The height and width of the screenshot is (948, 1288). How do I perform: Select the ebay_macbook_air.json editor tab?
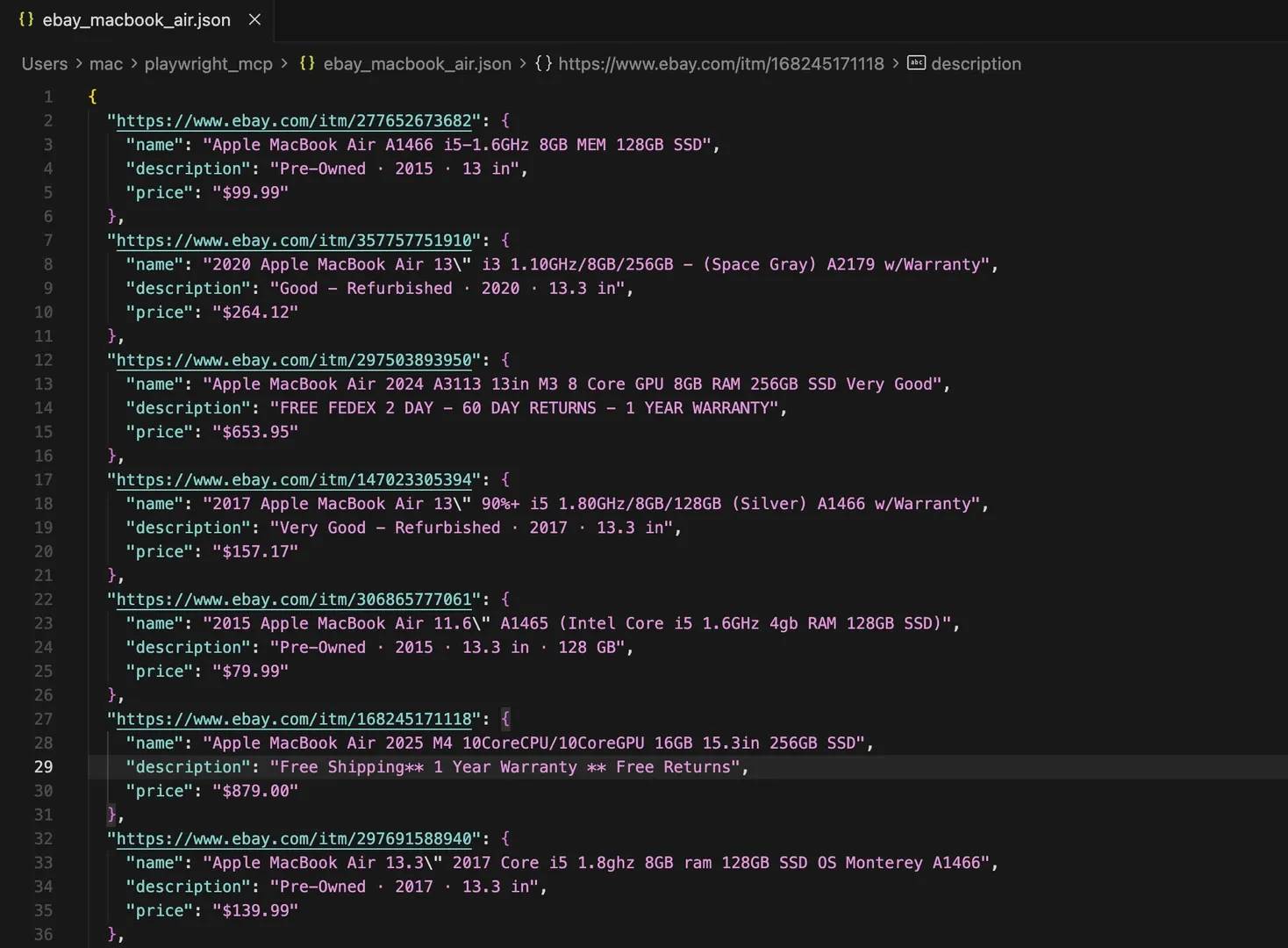tap(136, 20)
